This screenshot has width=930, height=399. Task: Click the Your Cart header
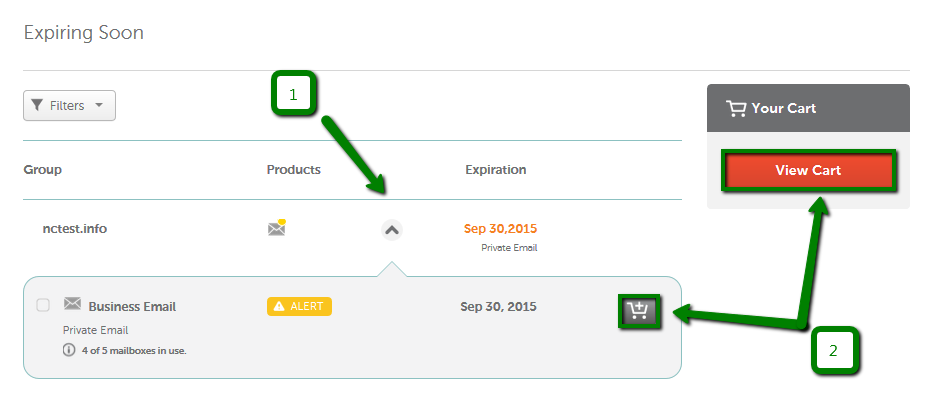pyautogui.click(x=808, y=108)
